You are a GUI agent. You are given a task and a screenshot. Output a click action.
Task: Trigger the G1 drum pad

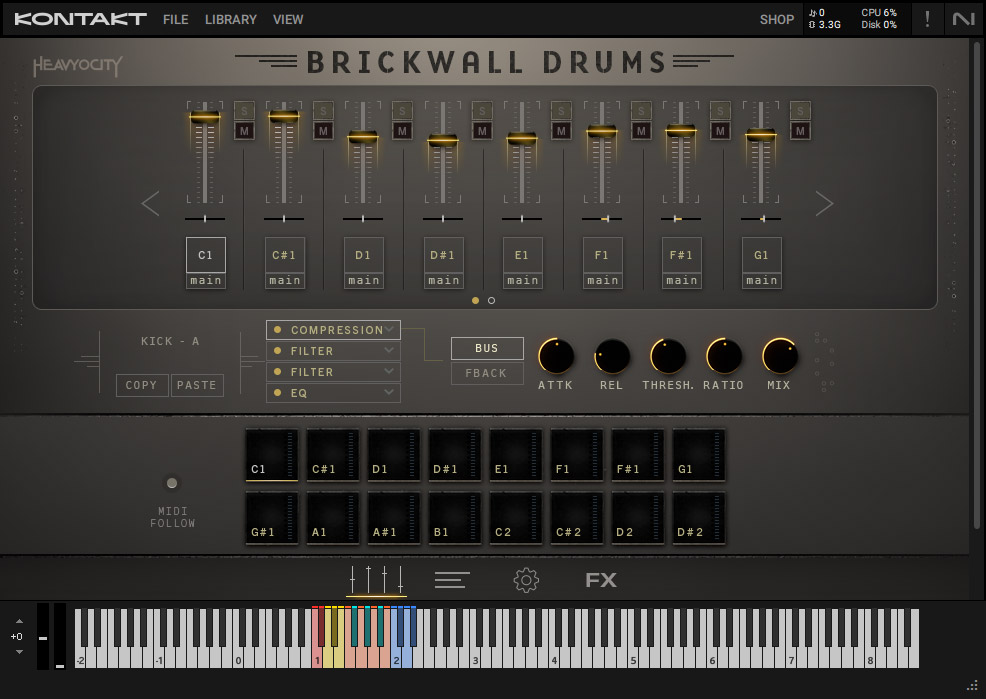[x=699, y=454]
